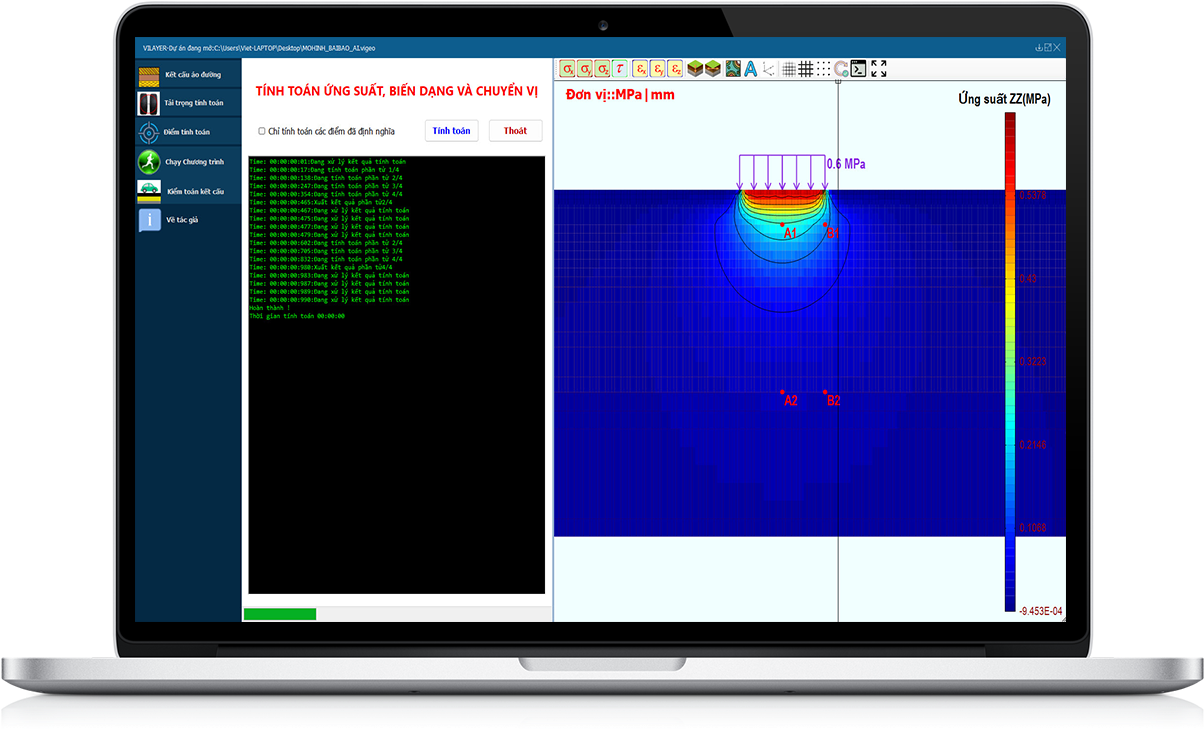Open the console command window icon
Screen dimensions: 1204x730
coord(858,69)
